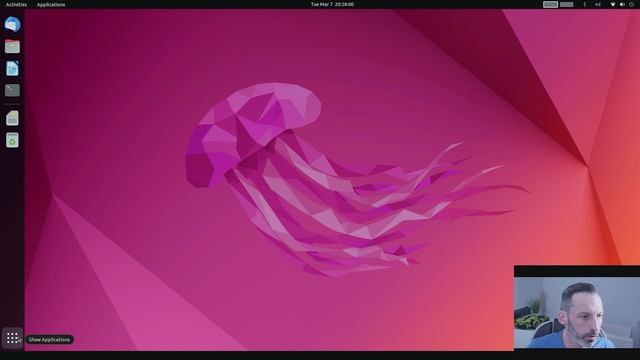The image size is (640, 360).
Task: Open the SD card drive icon in dock
Action: coord(12,118)
